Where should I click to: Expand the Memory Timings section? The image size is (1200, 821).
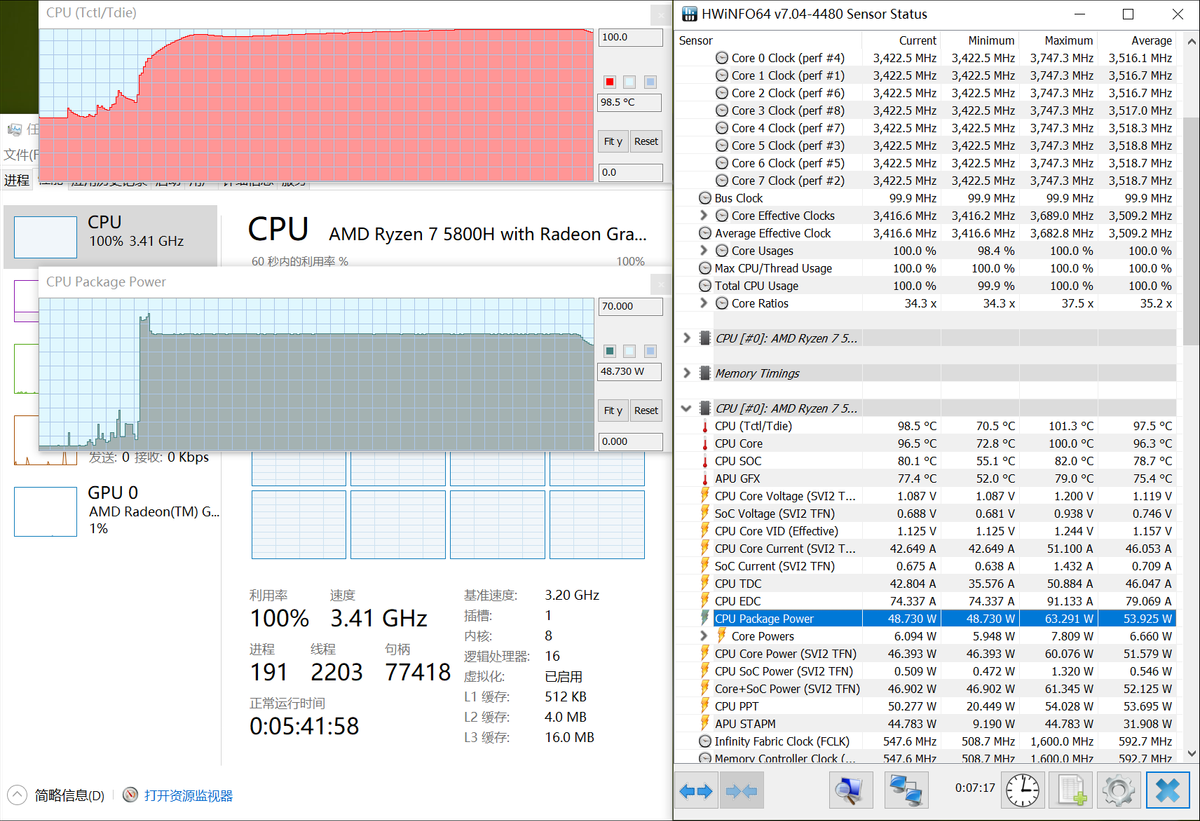686,373
